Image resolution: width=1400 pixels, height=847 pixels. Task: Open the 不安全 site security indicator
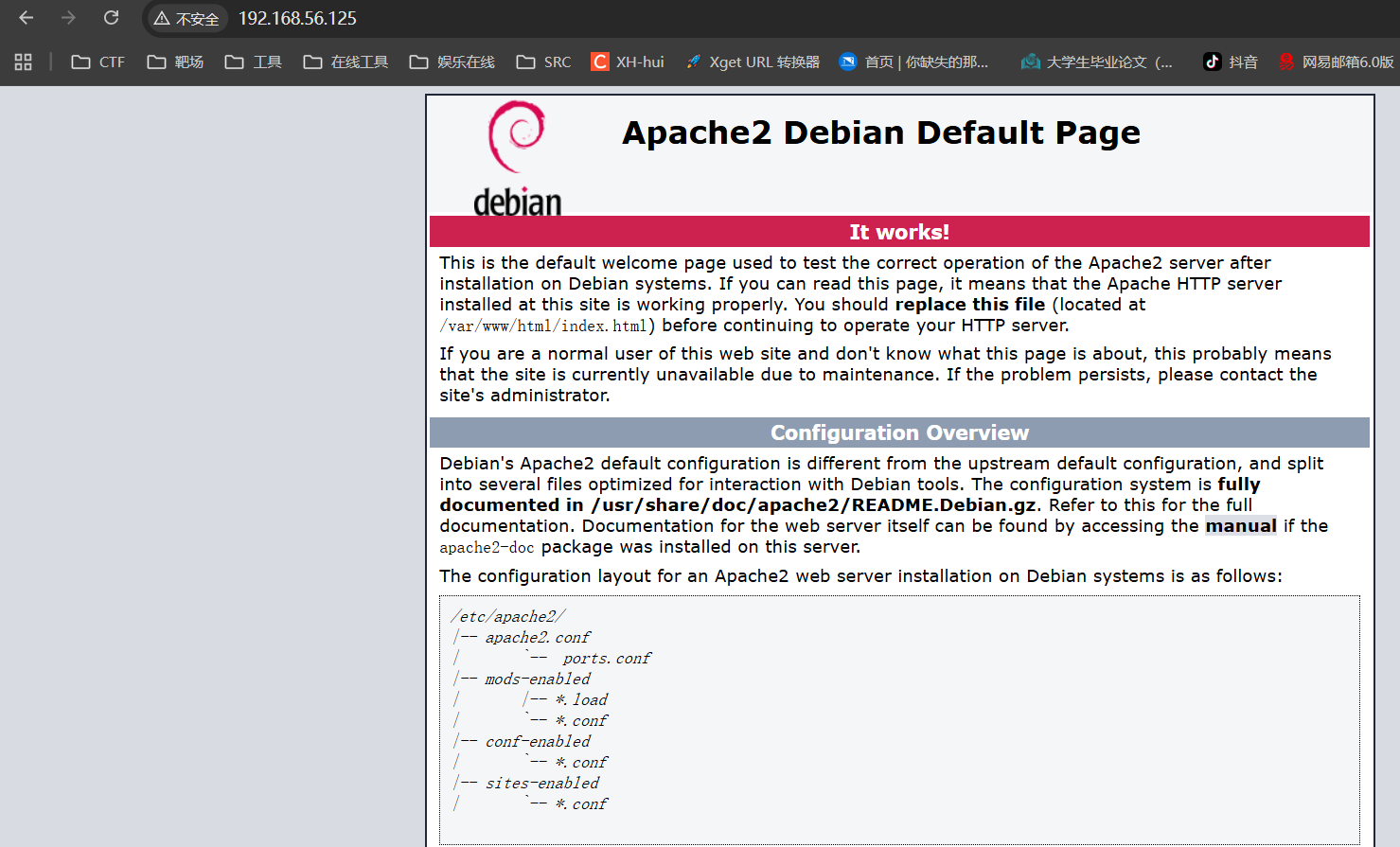pos(186,18)
